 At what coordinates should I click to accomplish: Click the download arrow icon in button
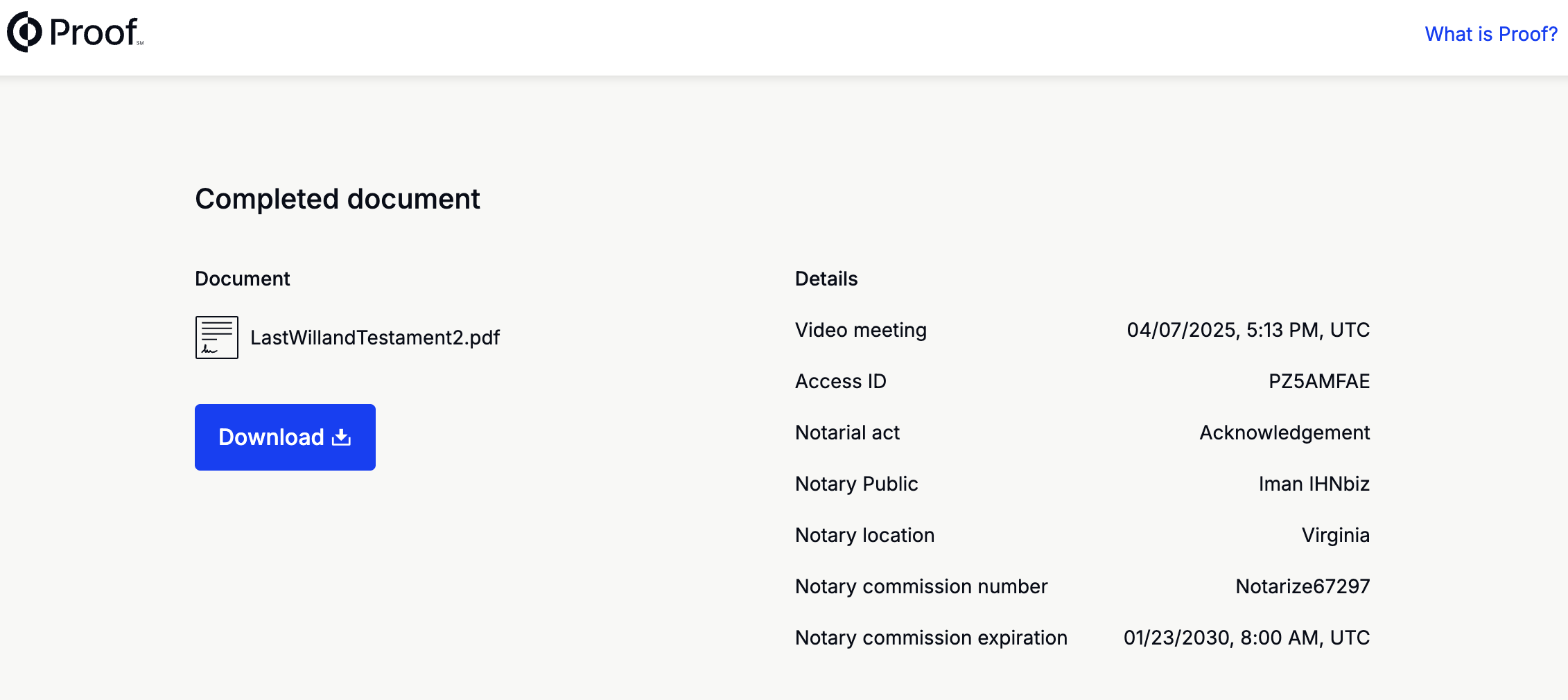coord(341,437)
